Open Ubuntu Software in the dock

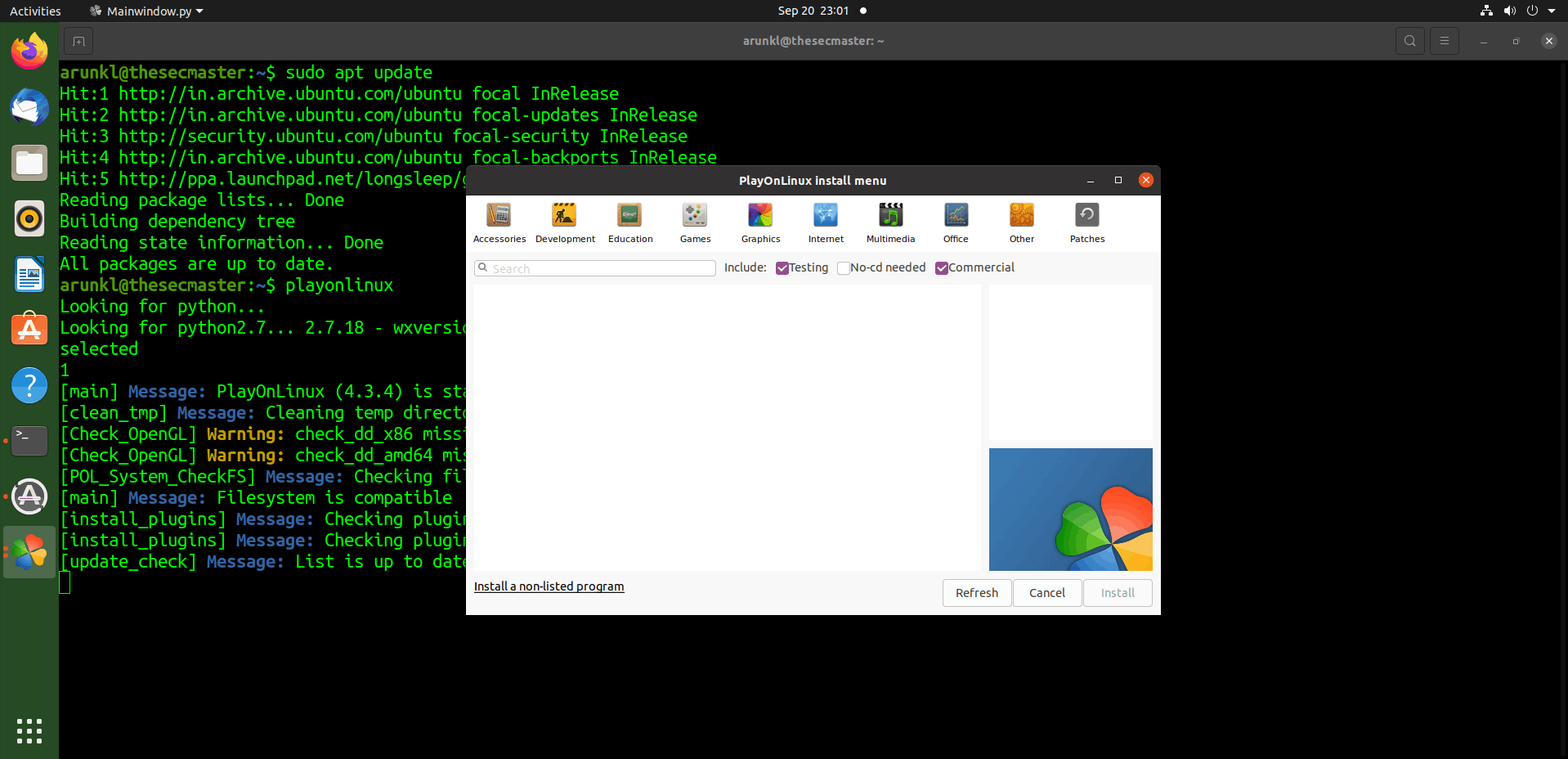click(29, 330)
